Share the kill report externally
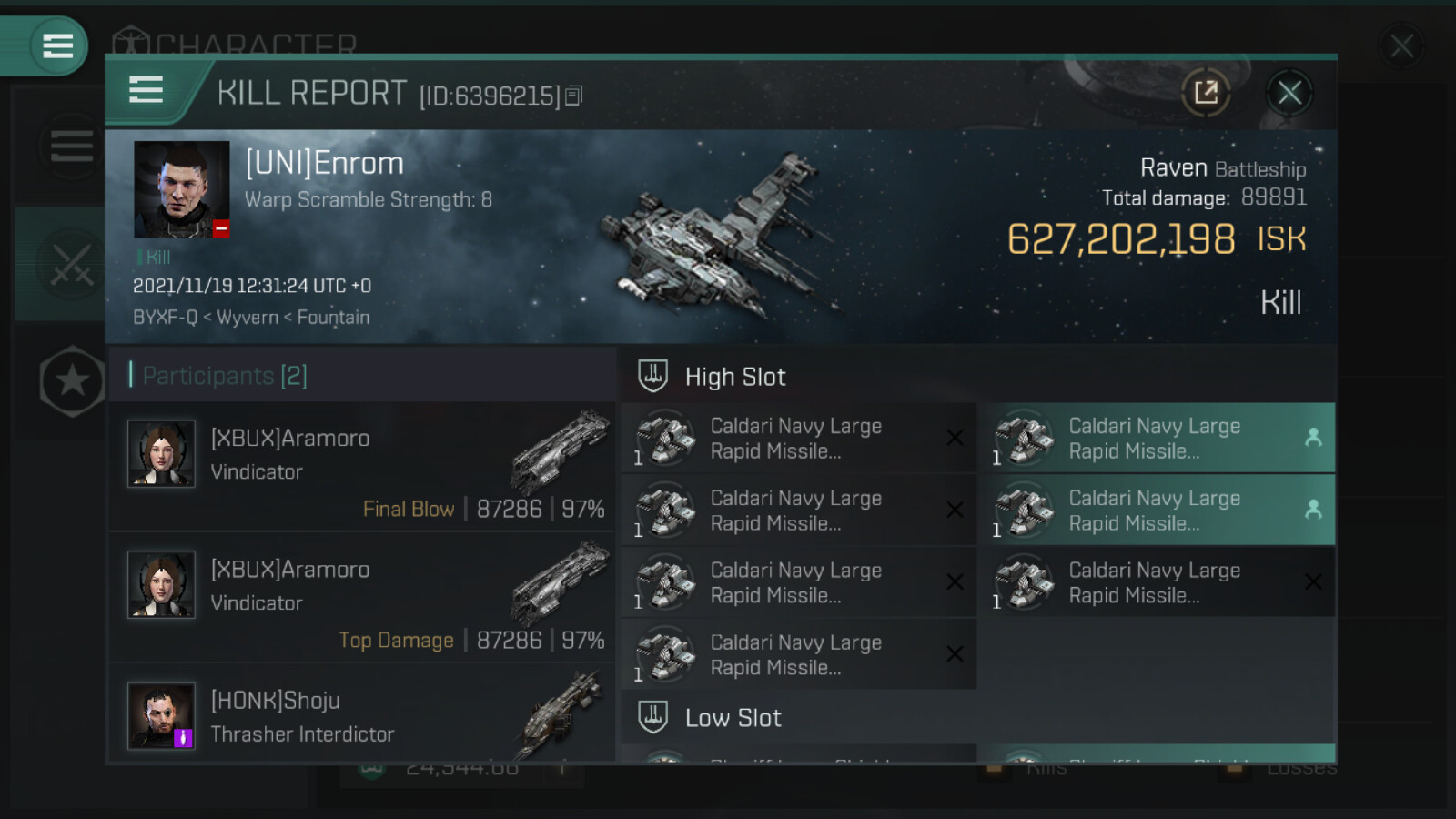This screenshot has width=1456, height=819. coord(1206,92)
